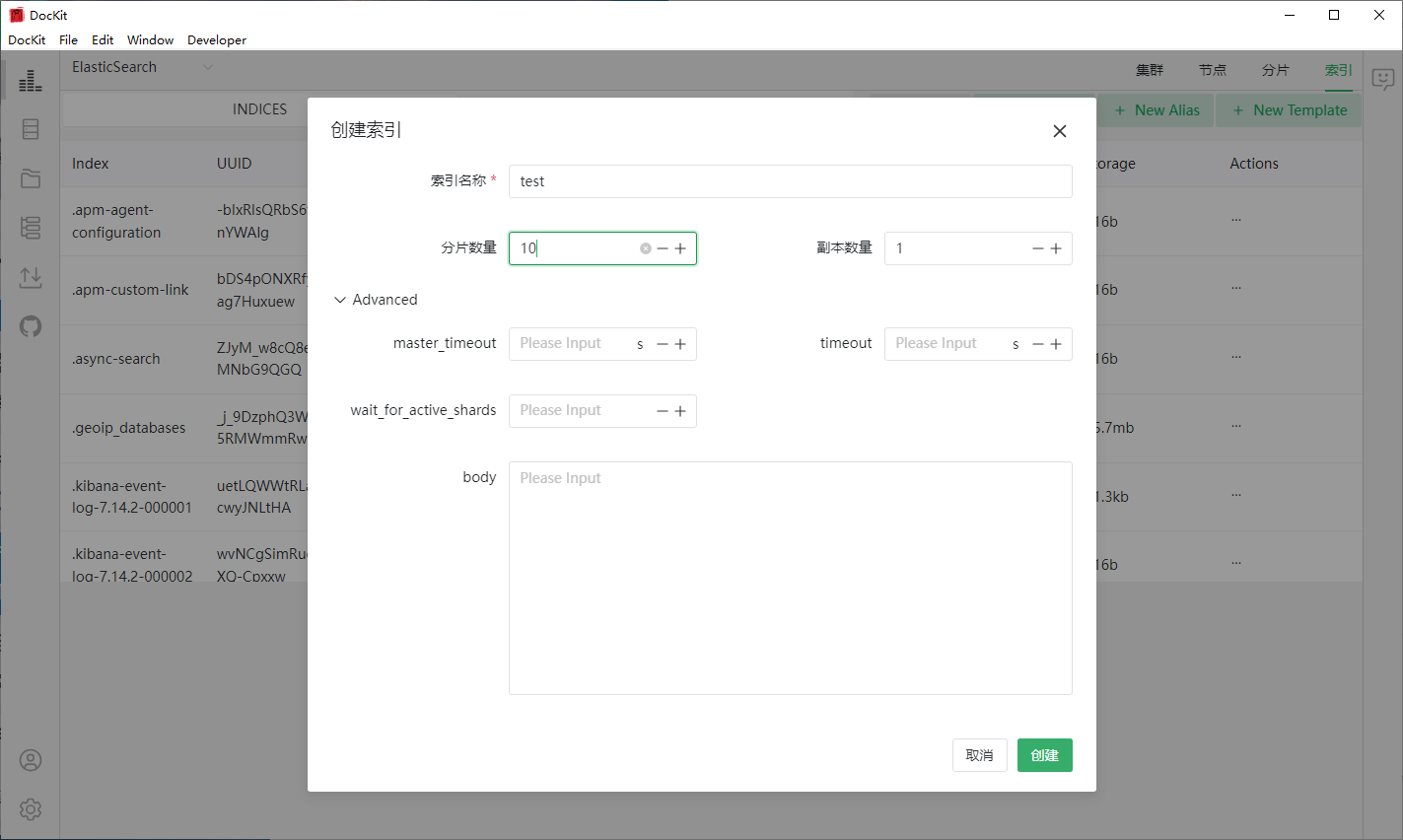
Task: Open the GitHub link icon
Action: point(31,326)
